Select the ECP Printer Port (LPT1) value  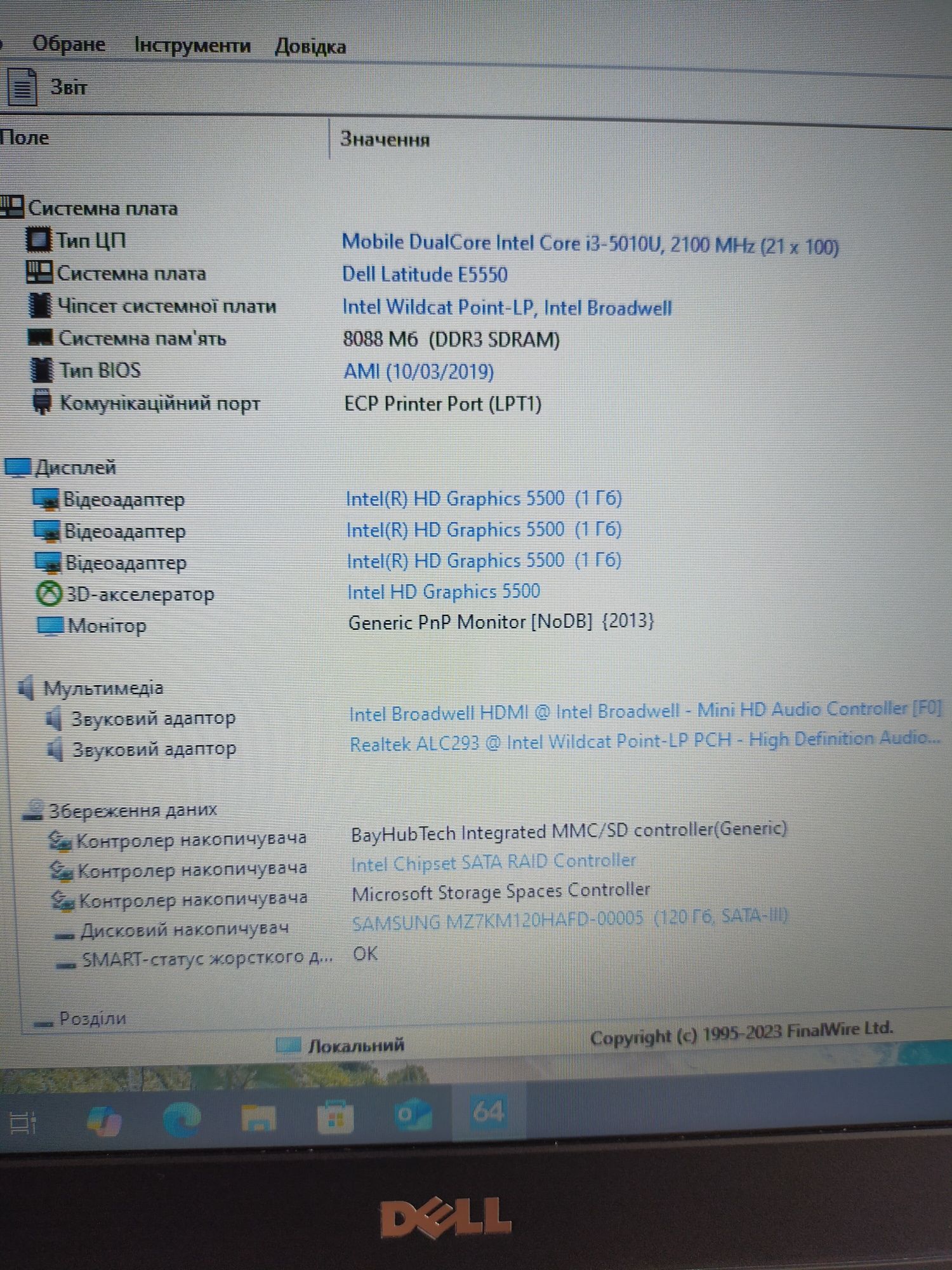point(443,404)
